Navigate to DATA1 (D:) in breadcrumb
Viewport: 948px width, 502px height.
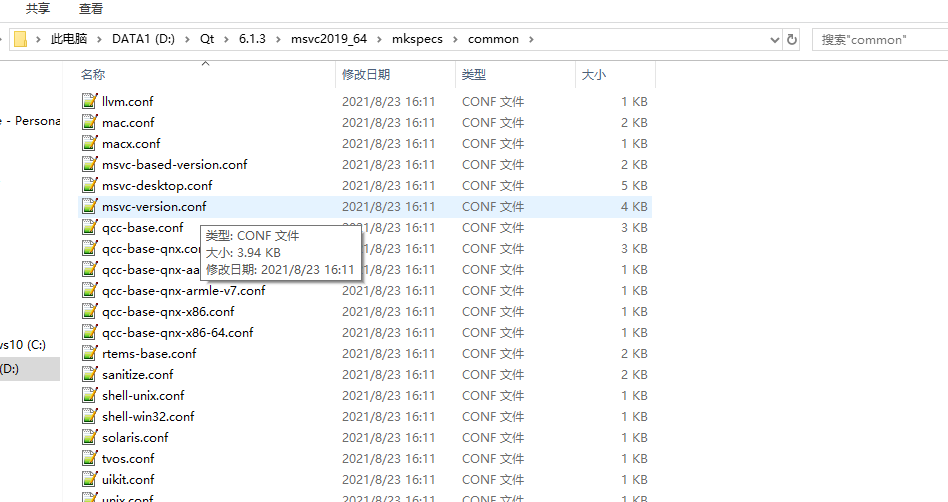pyautogui.click(x=143, y=39)
